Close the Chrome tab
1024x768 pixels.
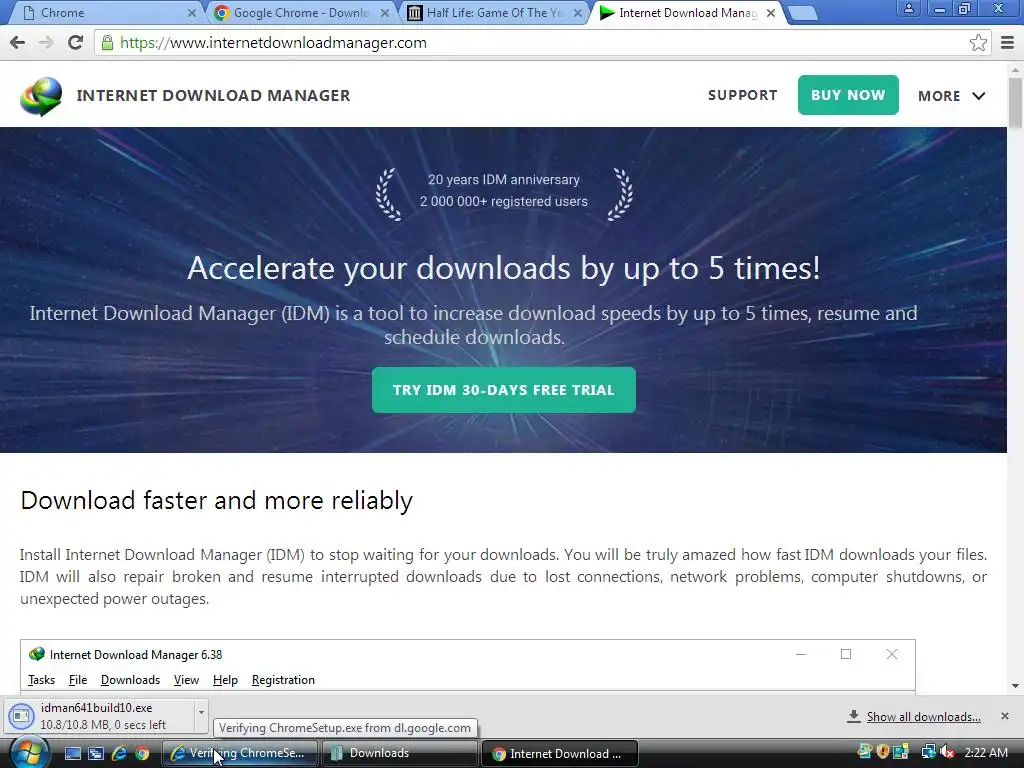tap(192, 13)
